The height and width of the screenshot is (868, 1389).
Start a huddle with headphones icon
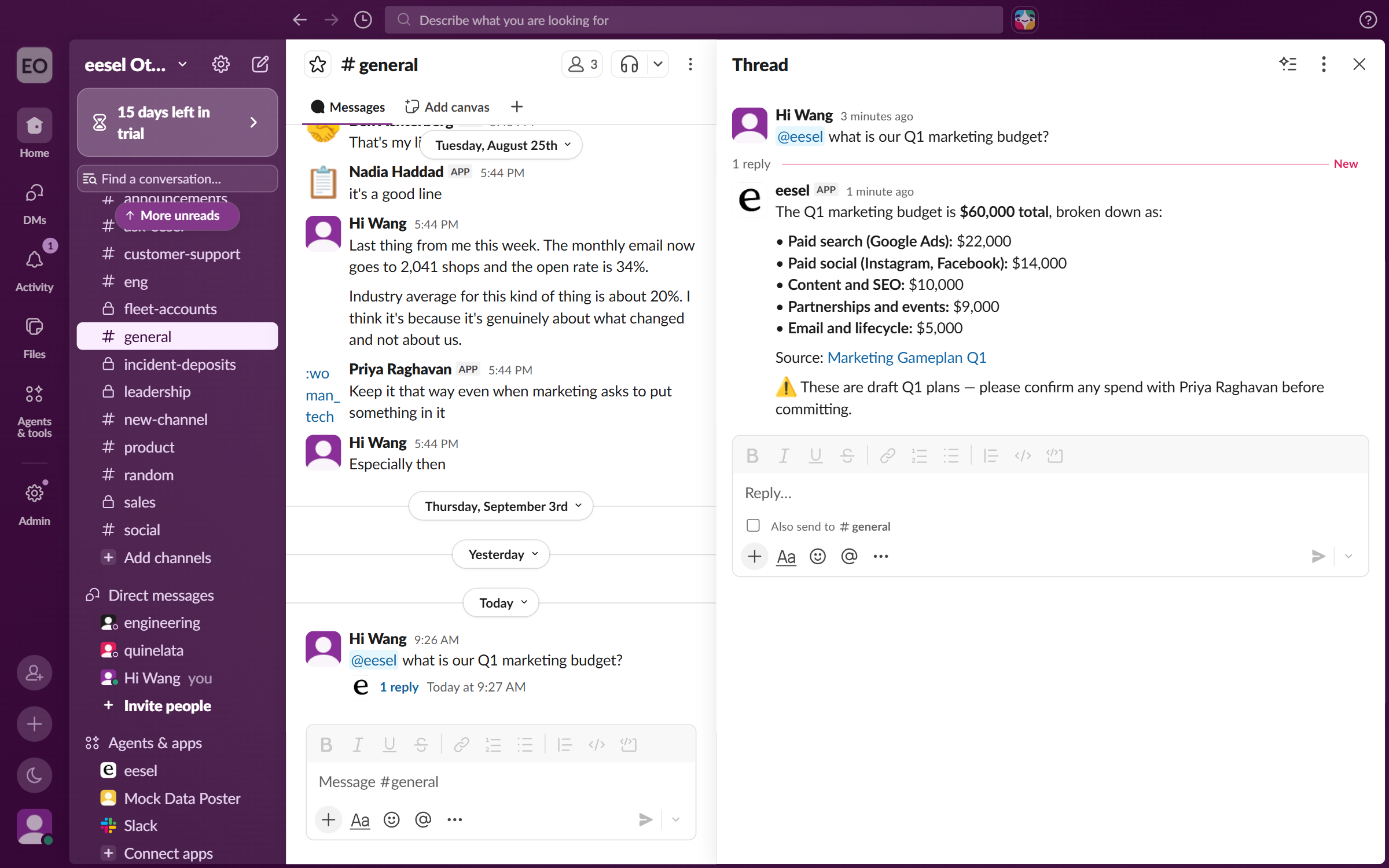[x=629, y=64]
